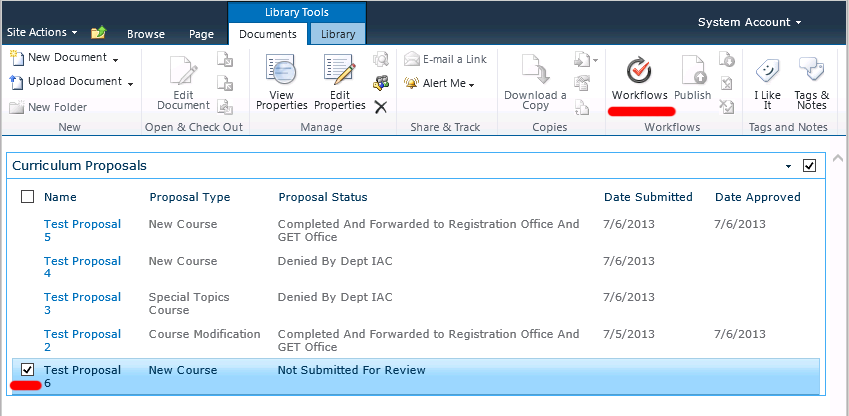849x416 pixels.
Task: Open Tags & Notes
Action: point(811,80)
